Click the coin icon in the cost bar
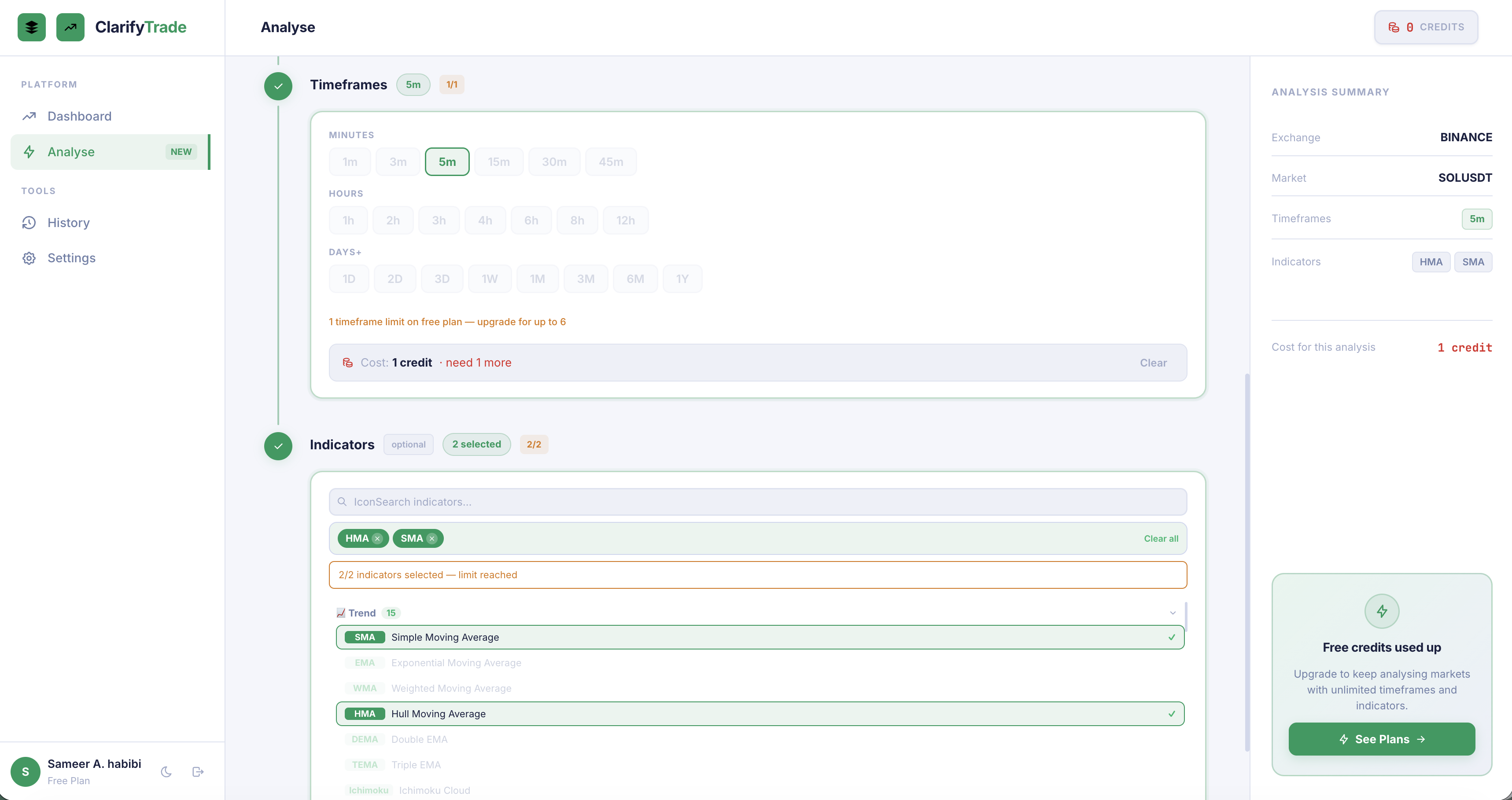Screen dimensions: 1512x800 [347, 363]
